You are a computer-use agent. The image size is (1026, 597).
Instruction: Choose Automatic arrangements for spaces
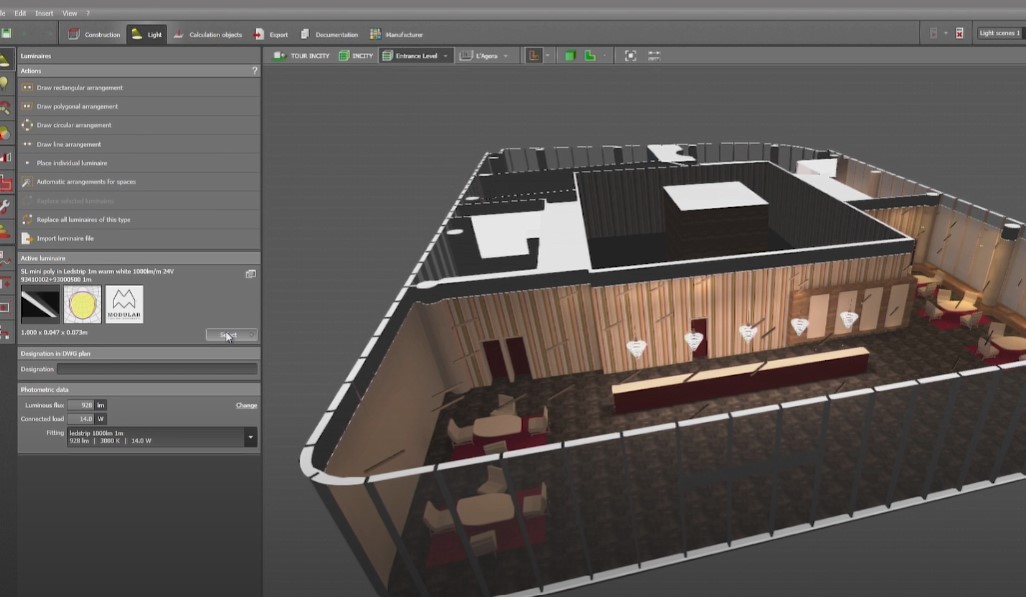[x=86, y=182]
